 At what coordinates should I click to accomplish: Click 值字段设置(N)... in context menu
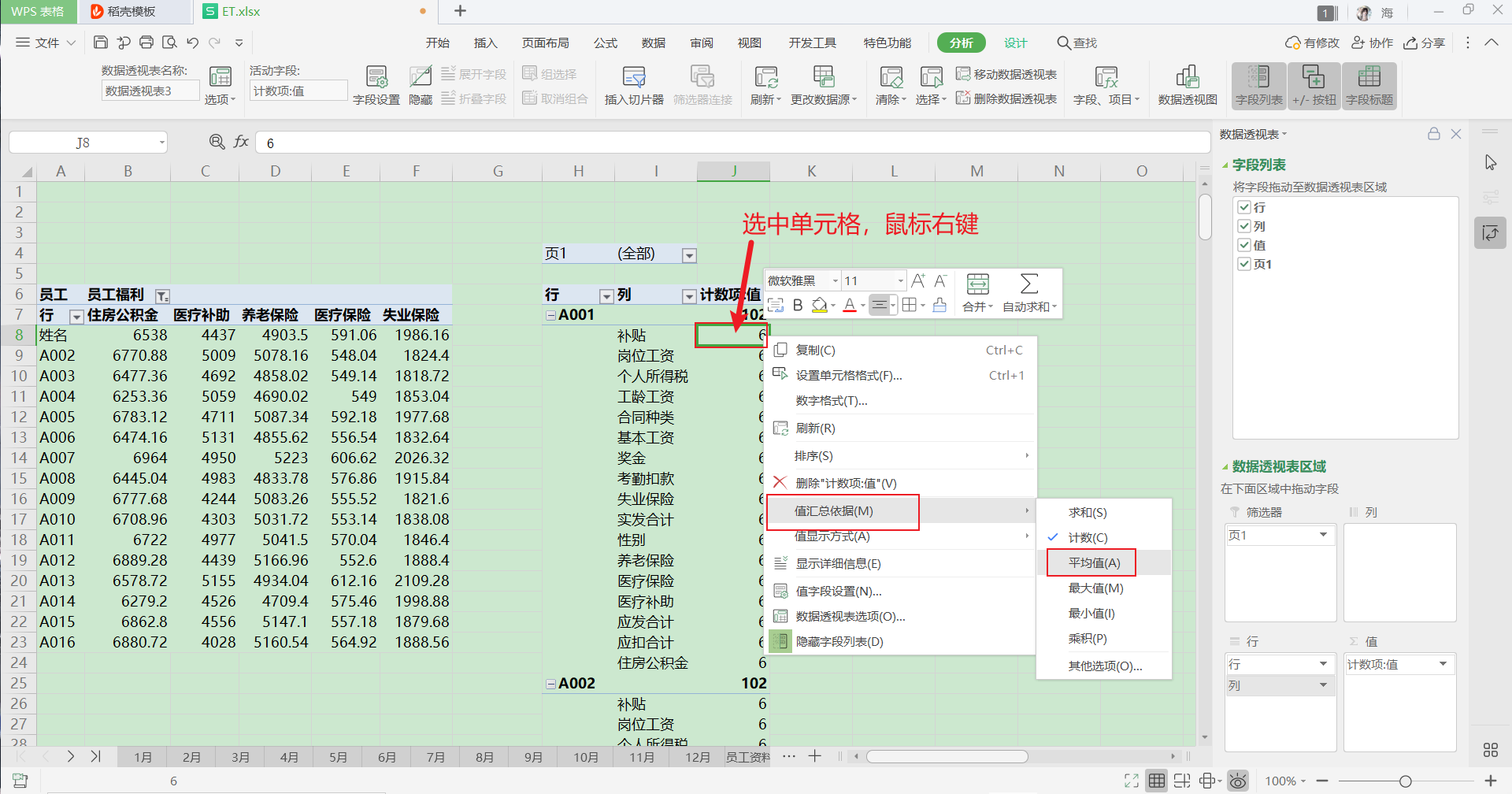pyautogui.click(x=838, y=591)
